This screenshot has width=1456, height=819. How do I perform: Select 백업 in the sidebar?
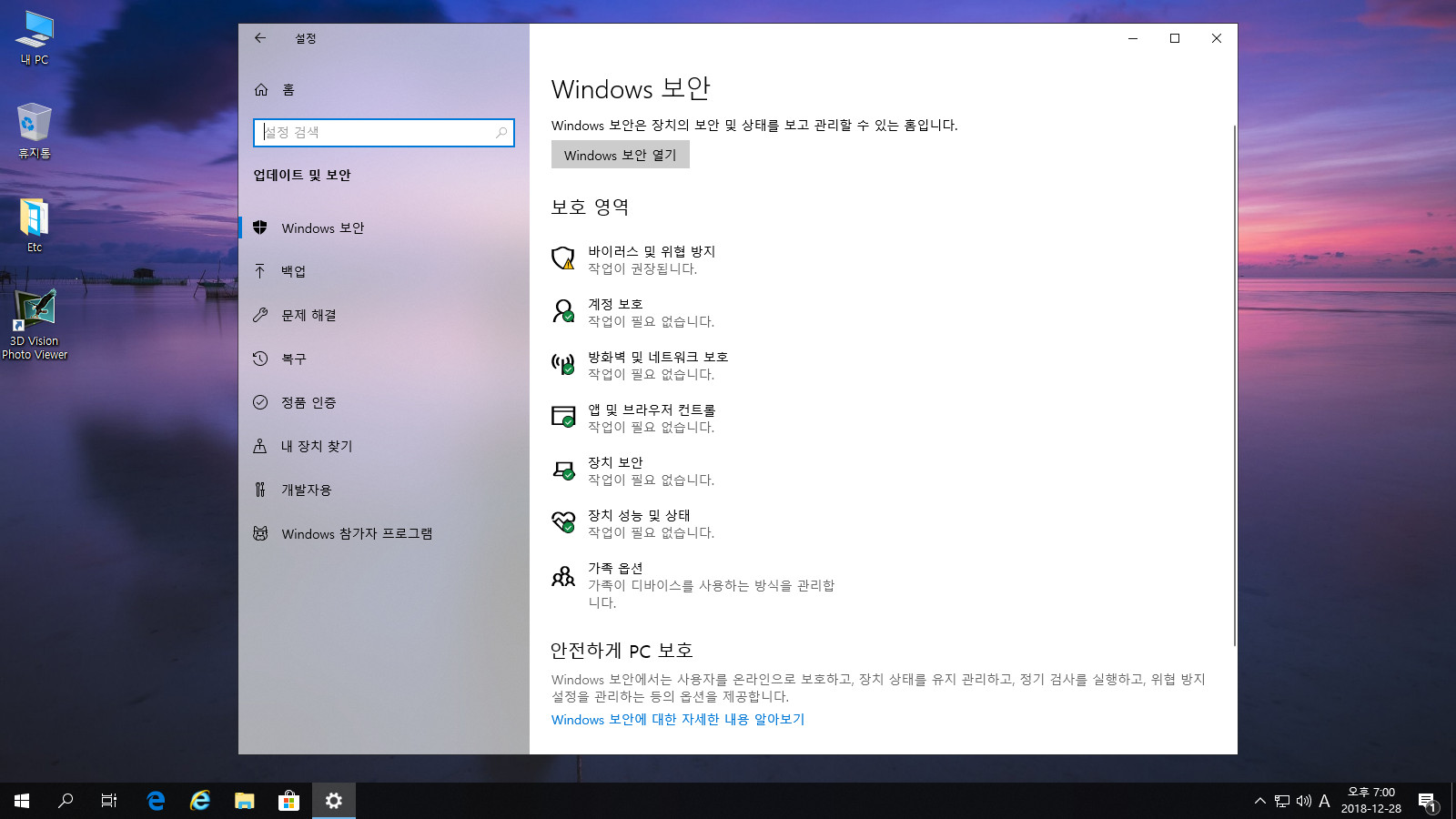pyautogui.click(x=384, y=271)
